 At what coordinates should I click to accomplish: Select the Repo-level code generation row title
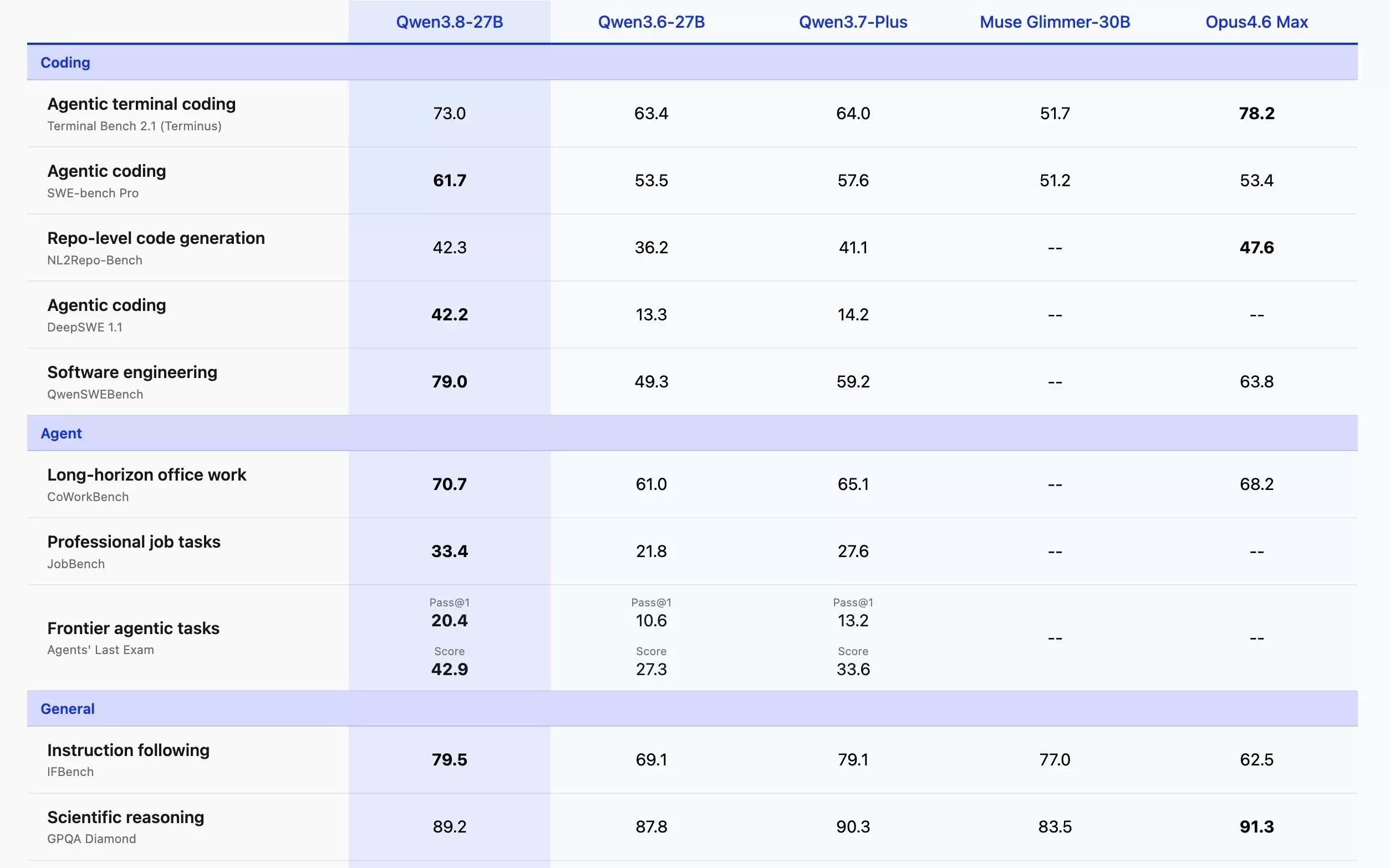point(156,238)
